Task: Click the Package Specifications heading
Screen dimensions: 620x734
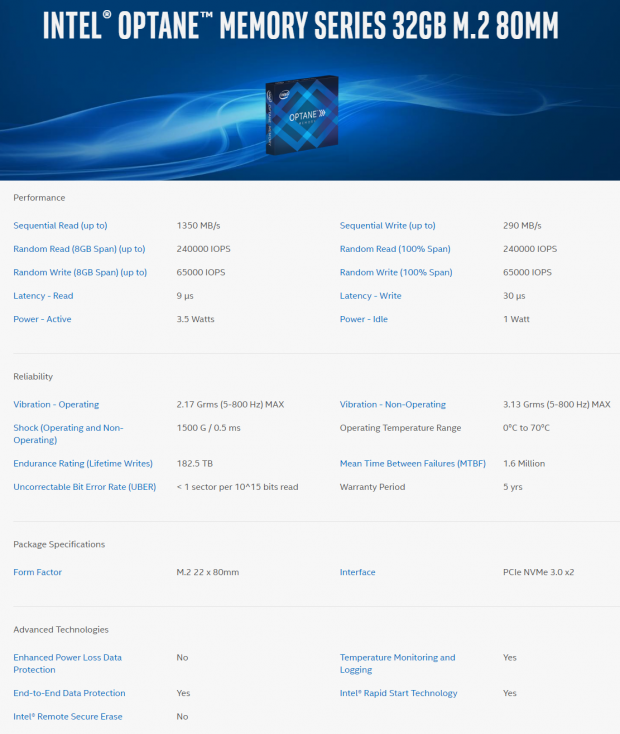Action: (x=59, y=544)
